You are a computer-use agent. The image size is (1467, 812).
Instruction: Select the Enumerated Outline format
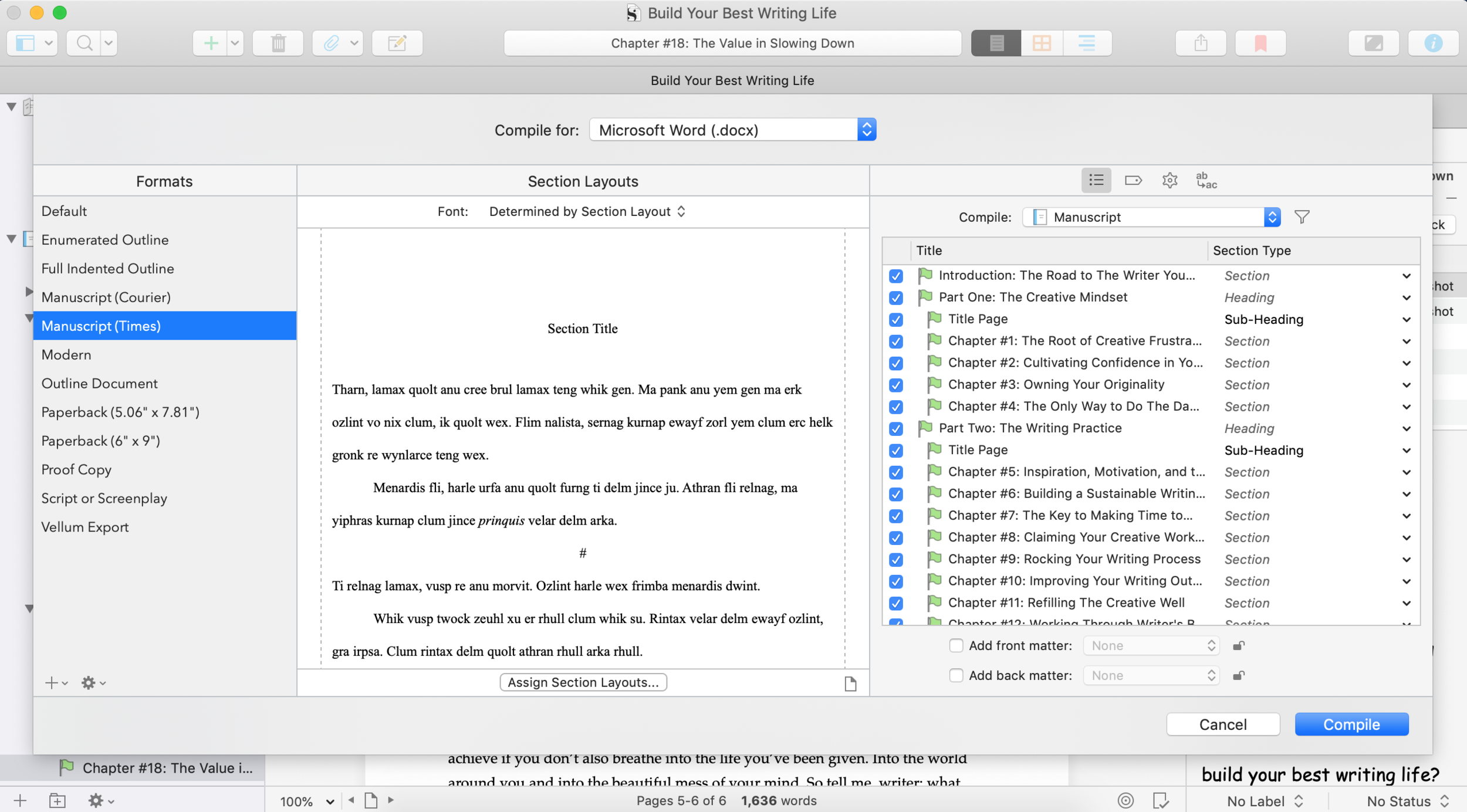(165, 240)
